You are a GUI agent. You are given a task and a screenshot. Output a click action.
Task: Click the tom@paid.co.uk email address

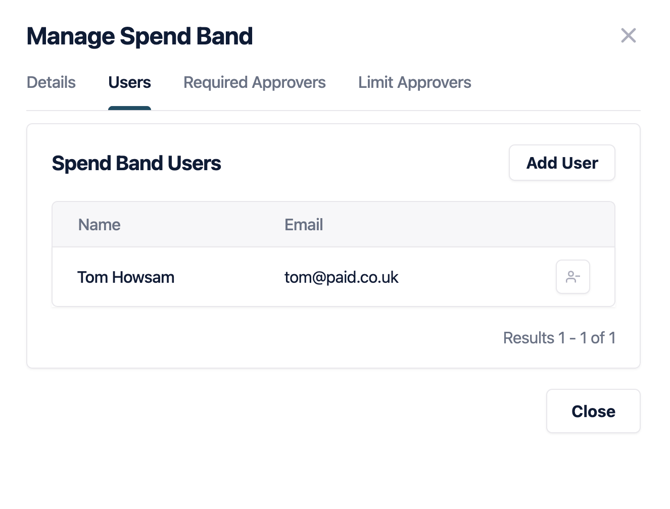tap(341, 277)
